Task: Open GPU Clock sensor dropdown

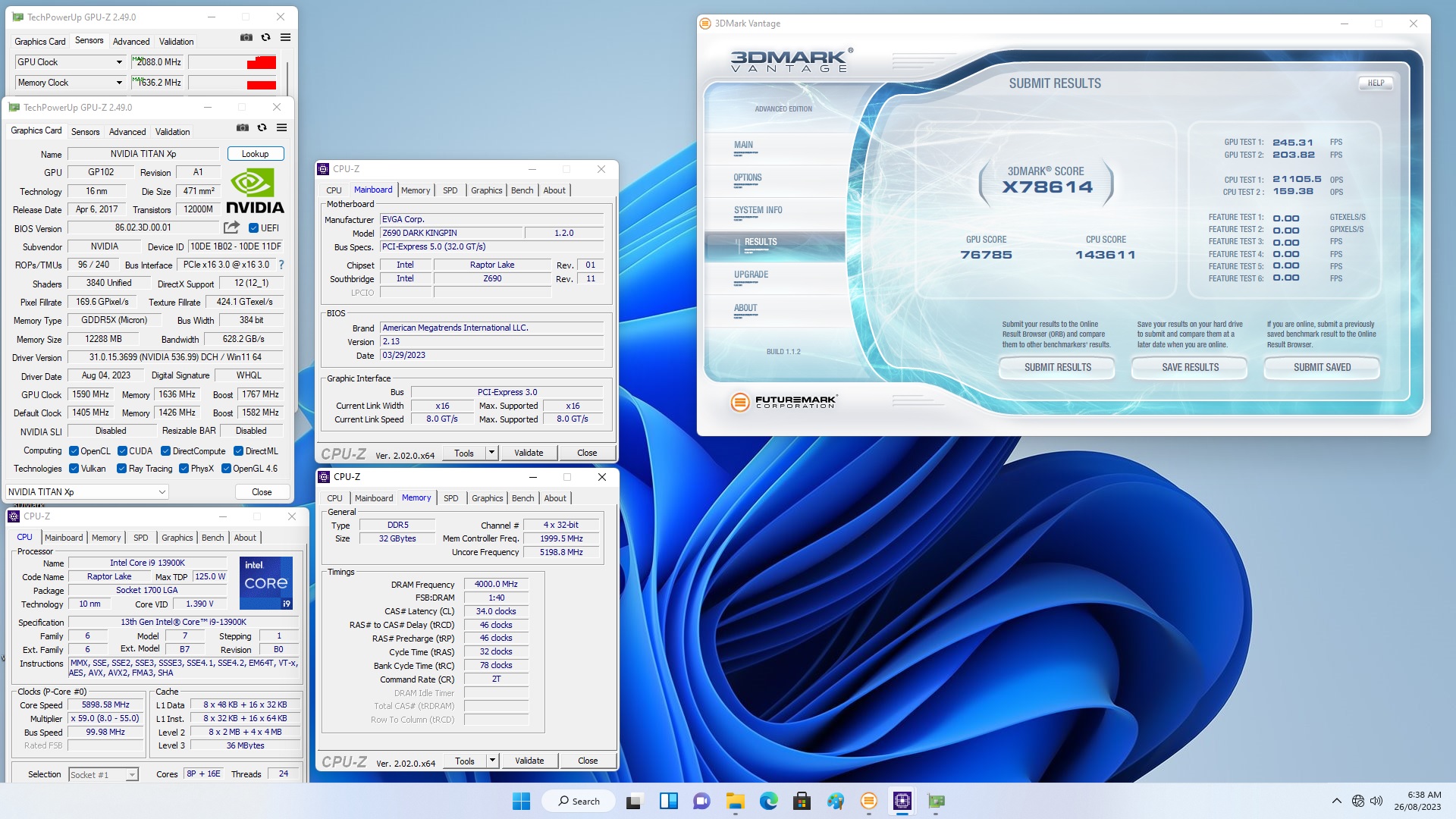Action: (70, 62)
